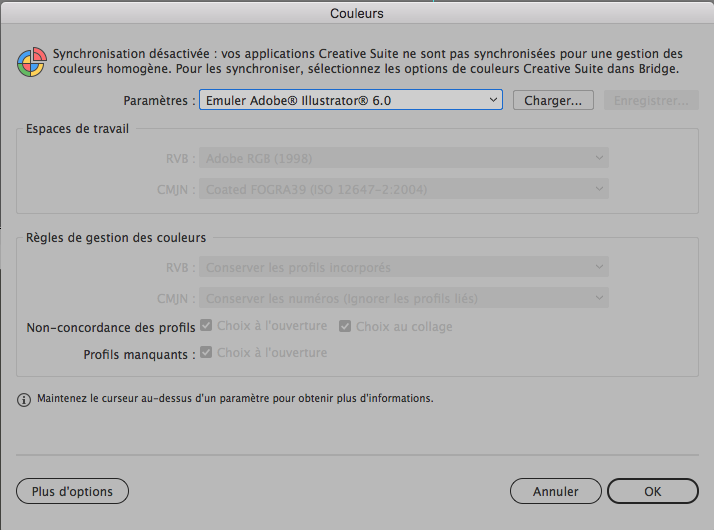Click the Espaces de travail group label
This screenshot has width=714, height=530.
[x=77, y=129]
